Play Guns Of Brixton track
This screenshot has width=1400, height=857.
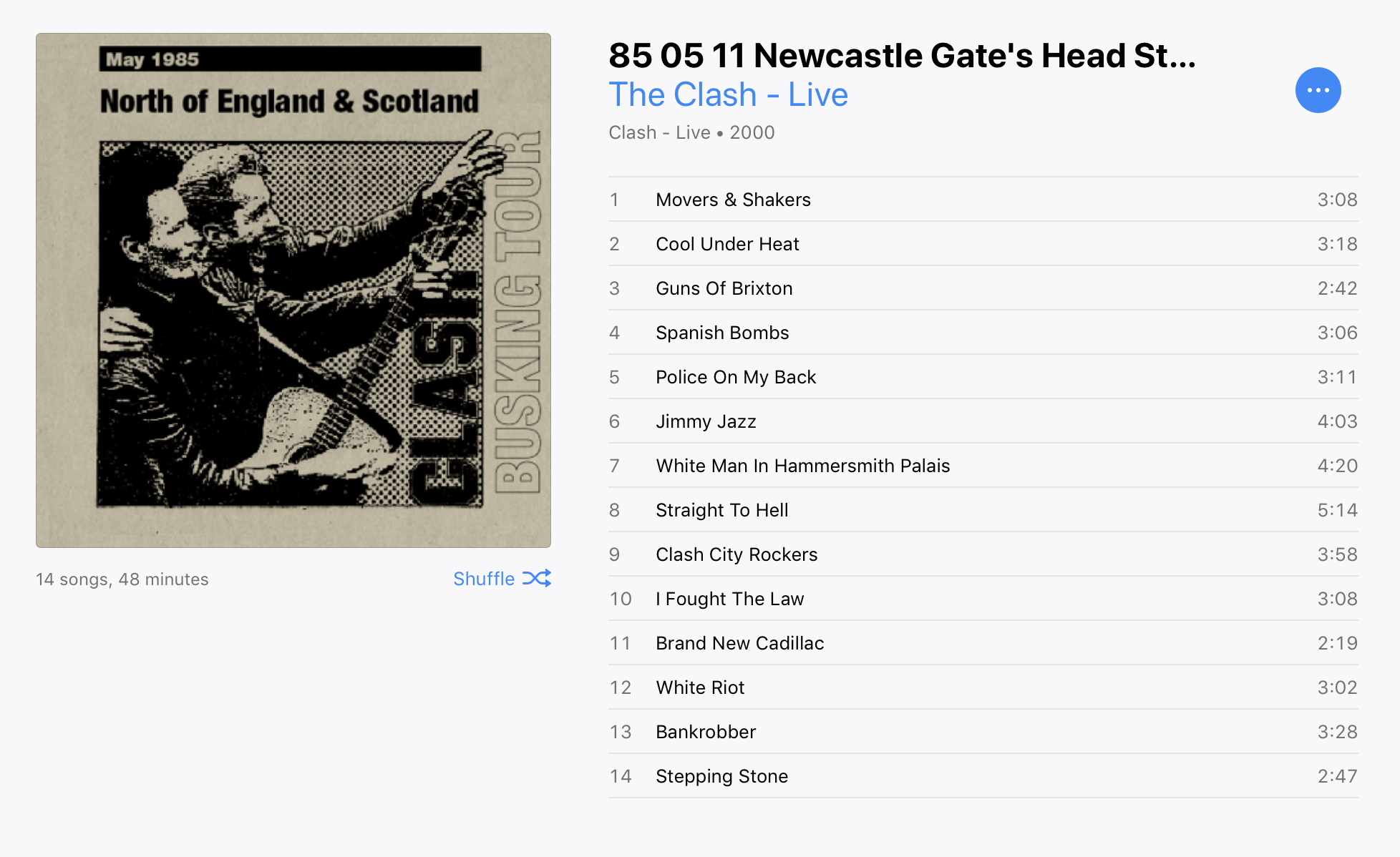tap(983, 288)
